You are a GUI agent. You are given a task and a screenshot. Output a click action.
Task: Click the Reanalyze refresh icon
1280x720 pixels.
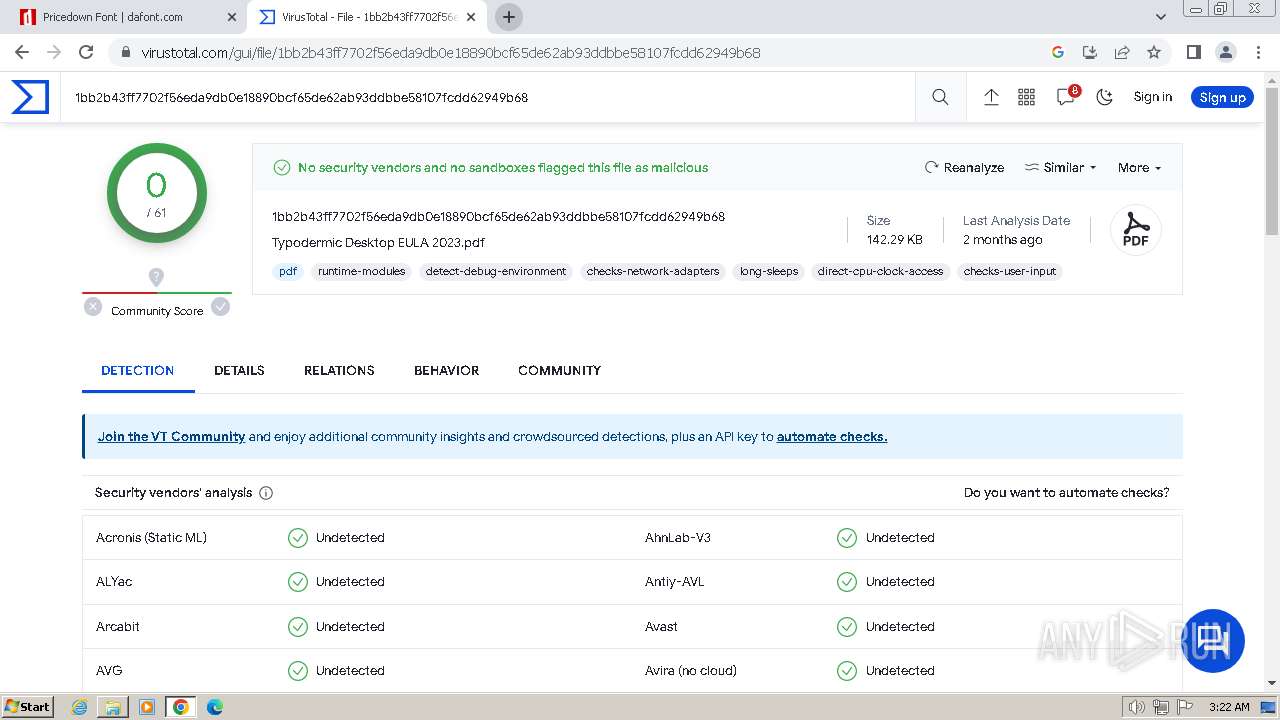[932, 167]
